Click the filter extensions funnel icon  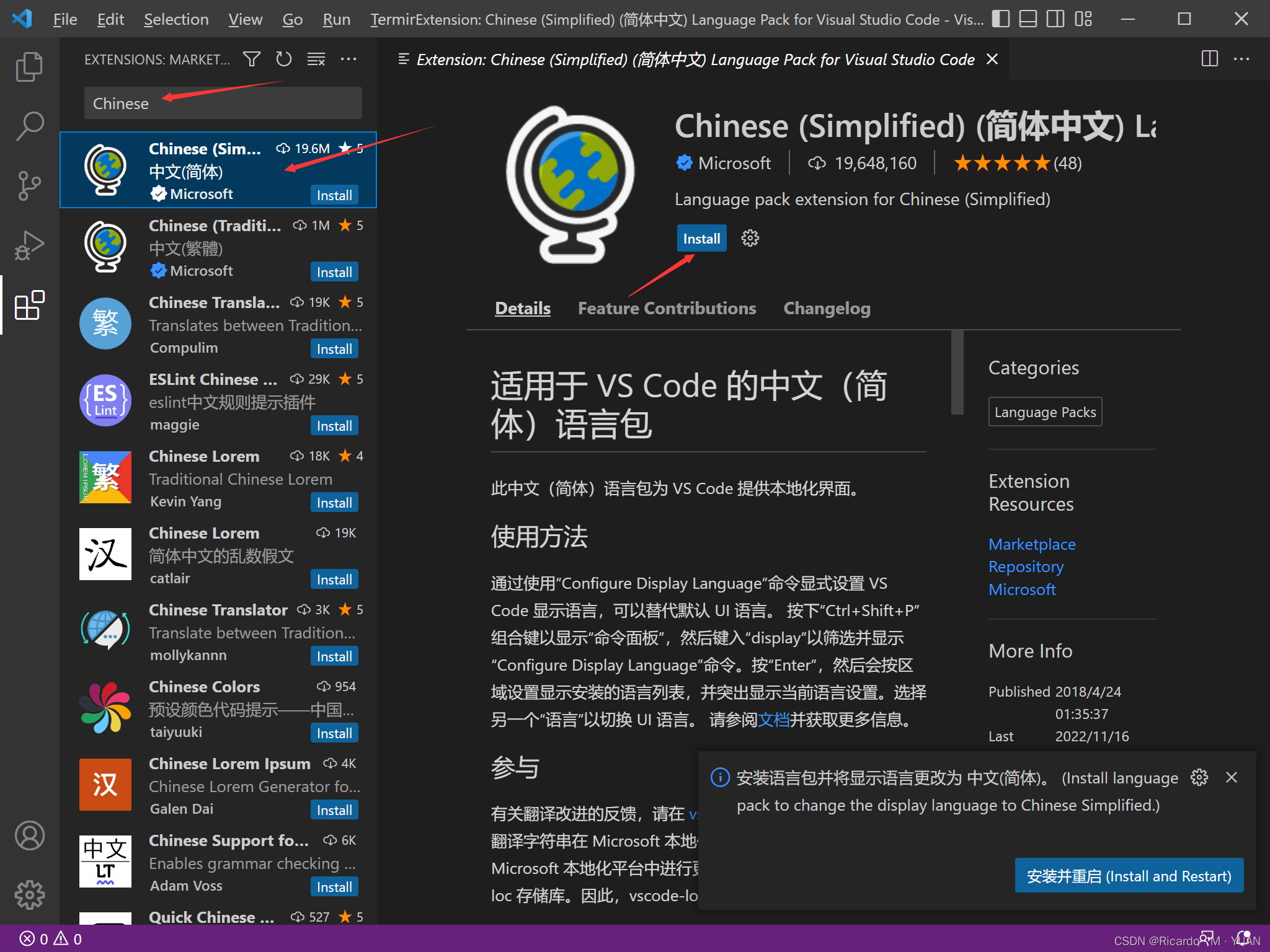click(251, 59)
